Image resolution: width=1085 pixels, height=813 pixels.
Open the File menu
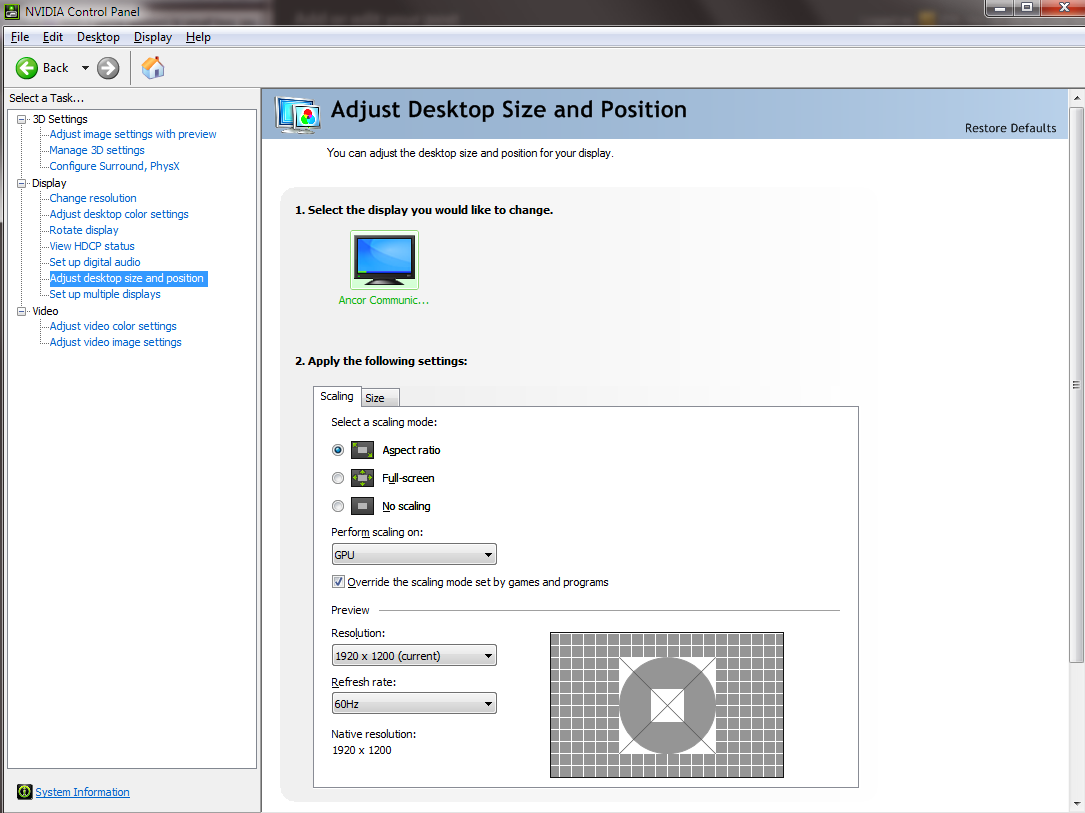pyautogui.click(x=20, y=37)
